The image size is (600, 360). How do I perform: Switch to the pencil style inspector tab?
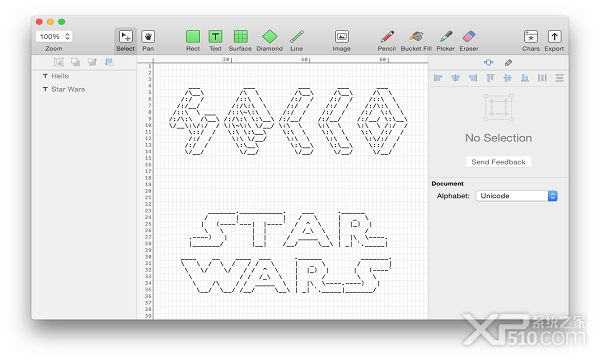(x=508, y=63)
